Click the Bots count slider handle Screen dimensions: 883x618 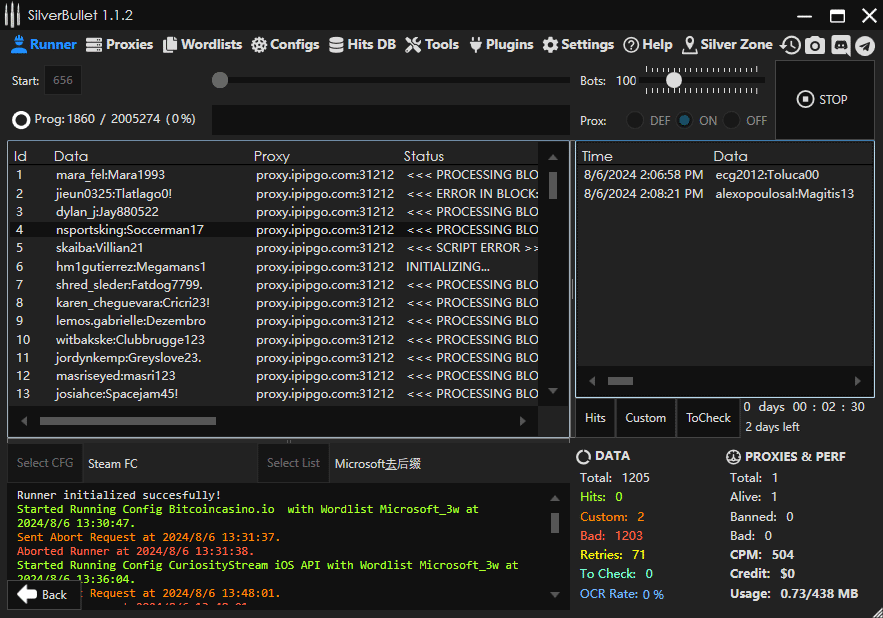(674, 80)
